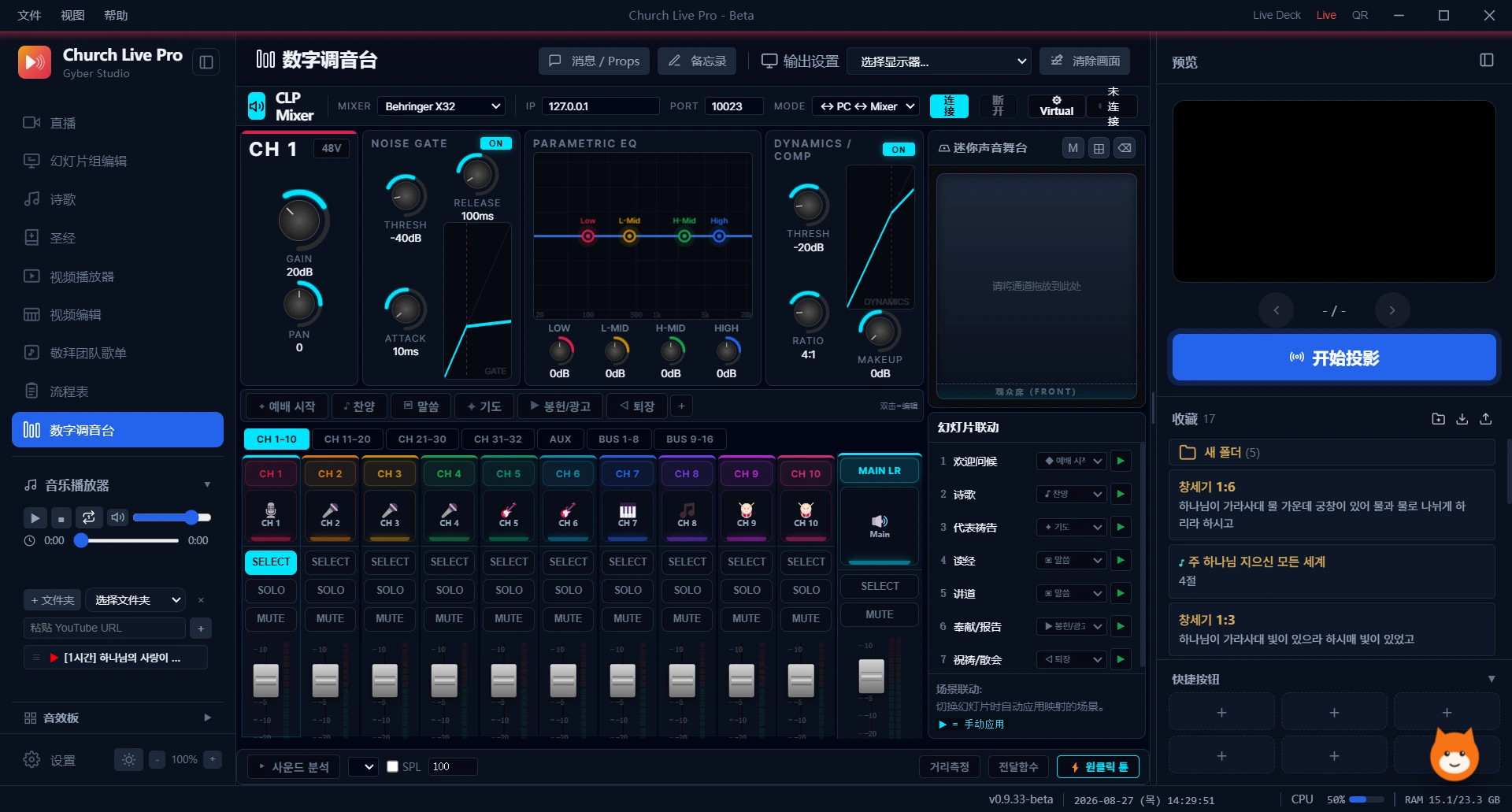Click the favorites import download icon
This screenshot has width=1512, height=812.
(x=1462, y=419)
